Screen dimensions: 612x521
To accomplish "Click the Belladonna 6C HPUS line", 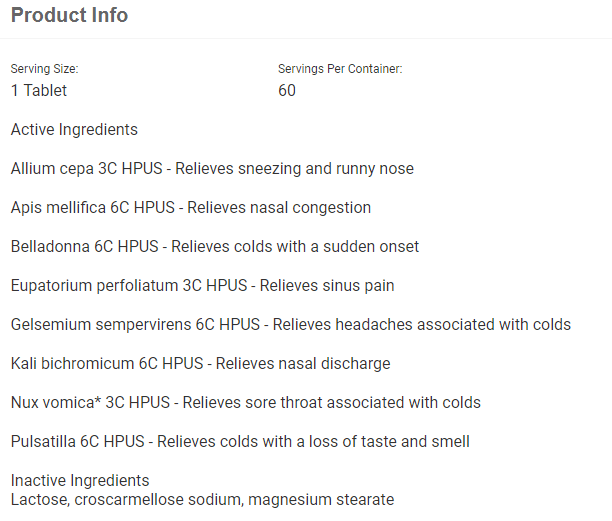I will point(215,246).
